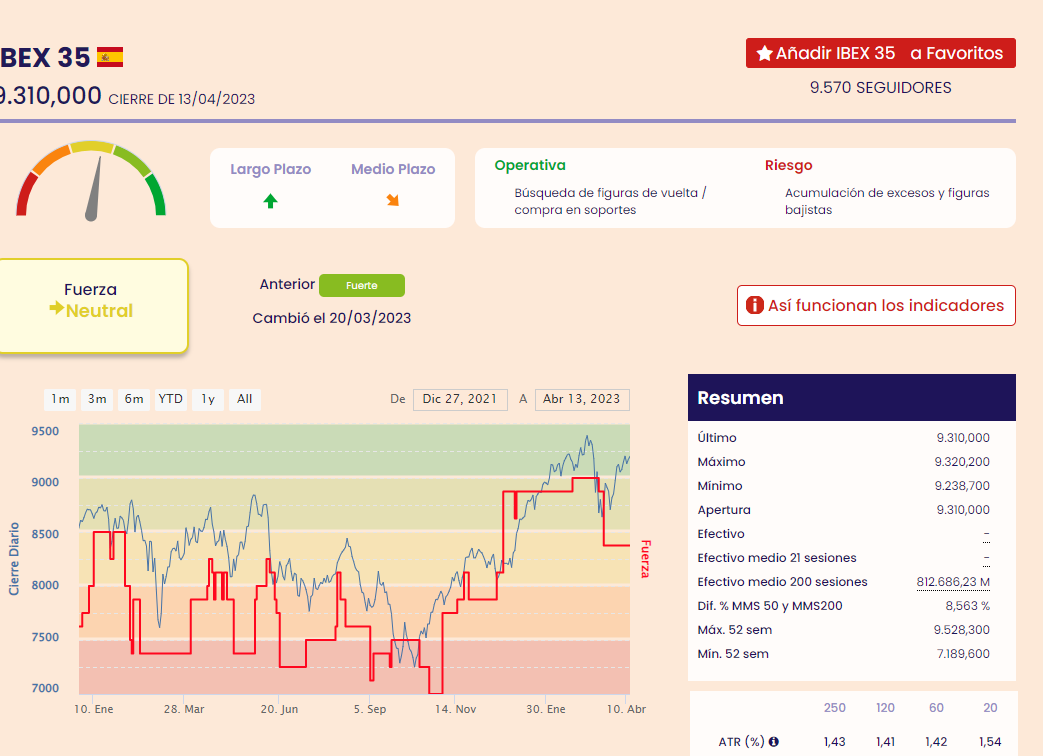Click the green up arrow under Largo Plazo
The width and height of the screenshot is (1043, 756).
[x=270, y=201]
